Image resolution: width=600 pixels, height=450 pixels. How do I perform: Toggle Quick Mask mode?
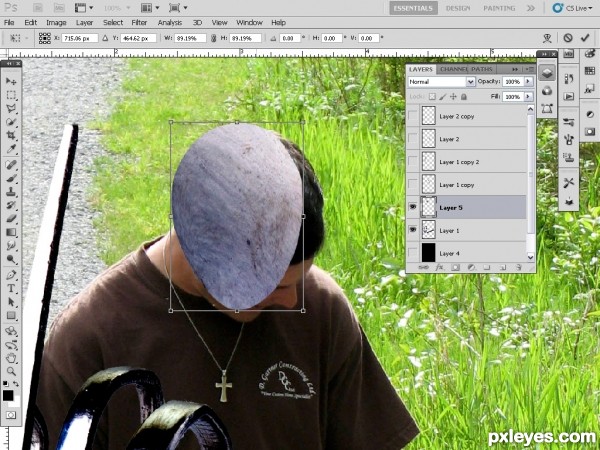11,415
